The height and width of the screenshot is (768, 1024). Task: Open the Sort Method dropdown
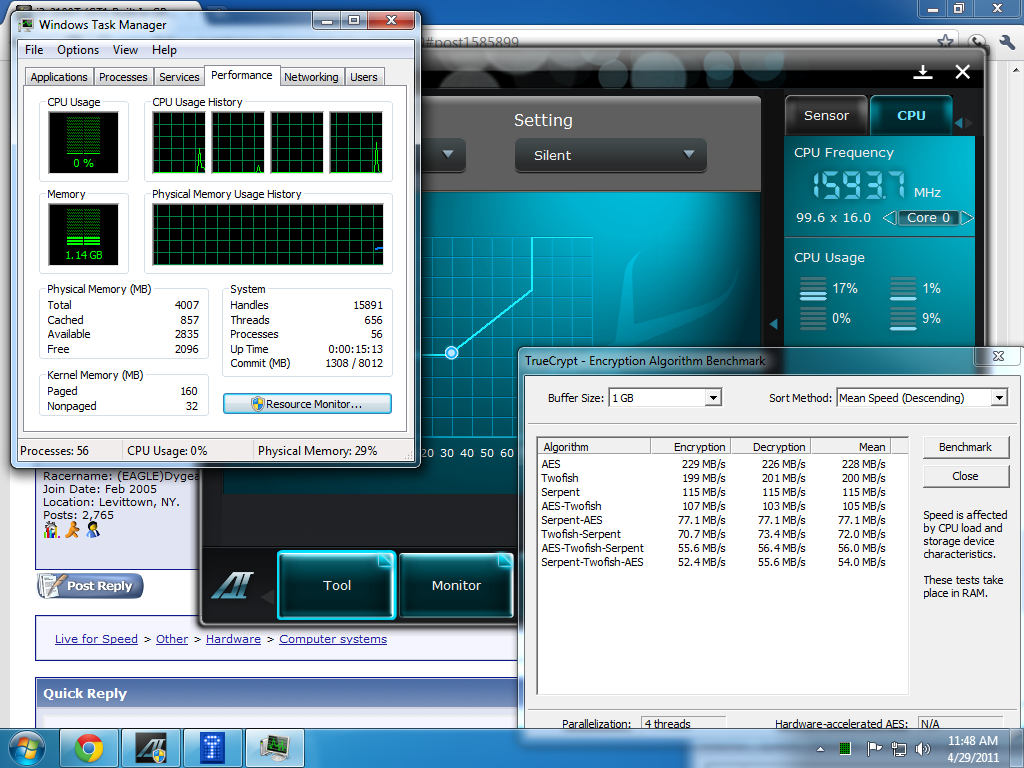922,398
